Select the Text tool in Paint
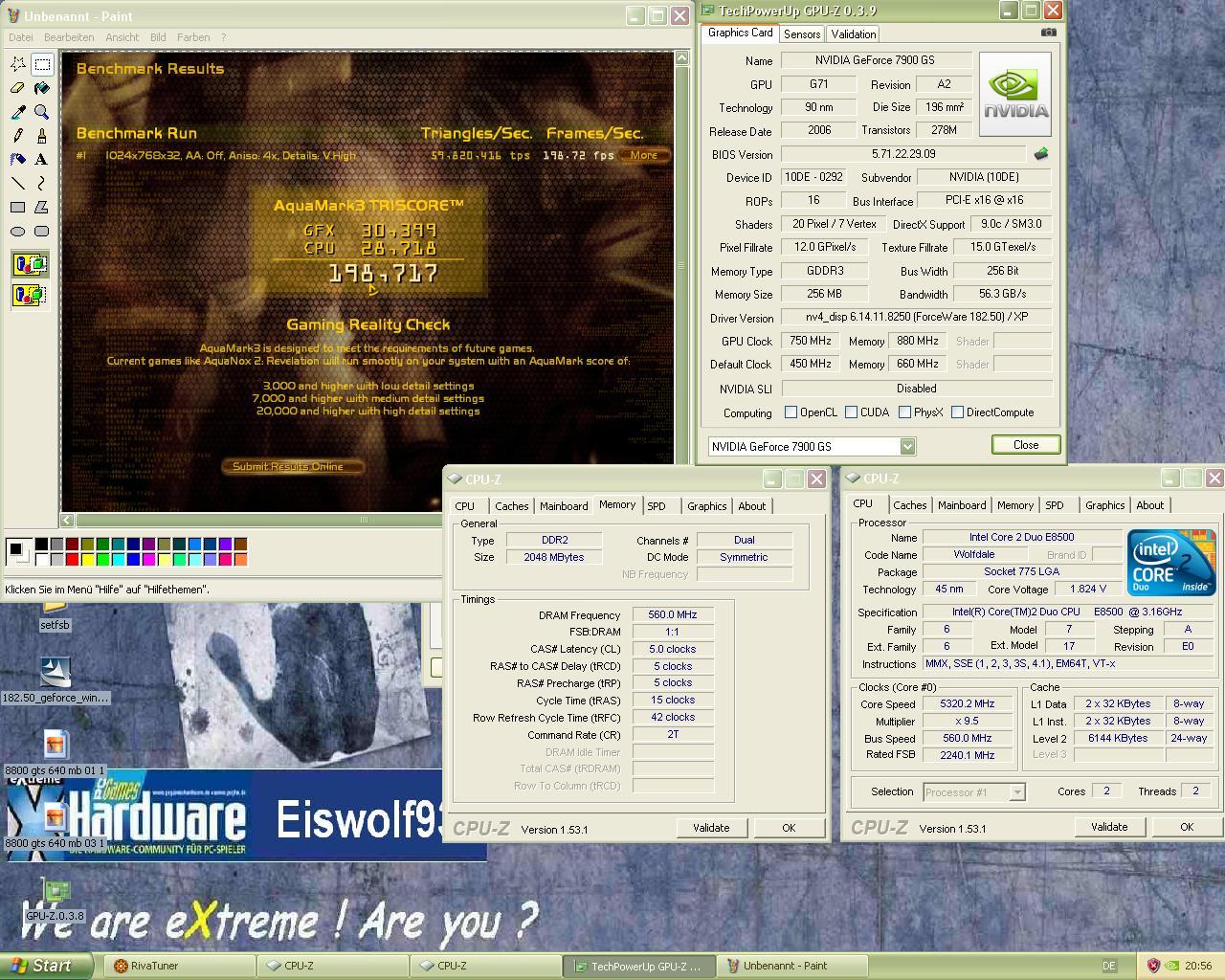 click(42, 160)
